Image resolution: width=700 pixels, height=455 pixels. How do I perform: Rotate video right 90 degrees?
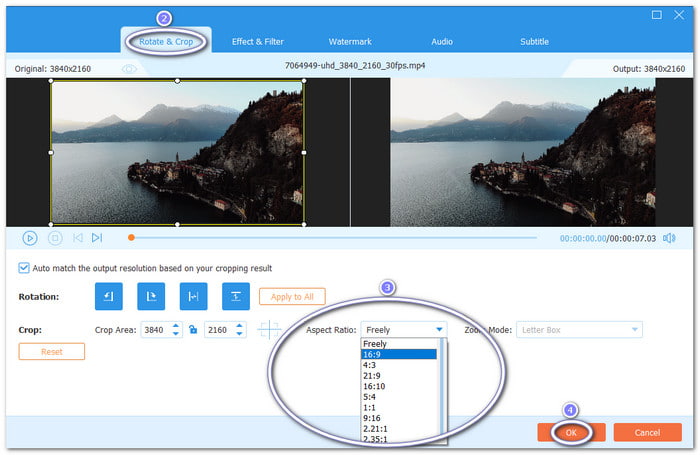[151, 296]
